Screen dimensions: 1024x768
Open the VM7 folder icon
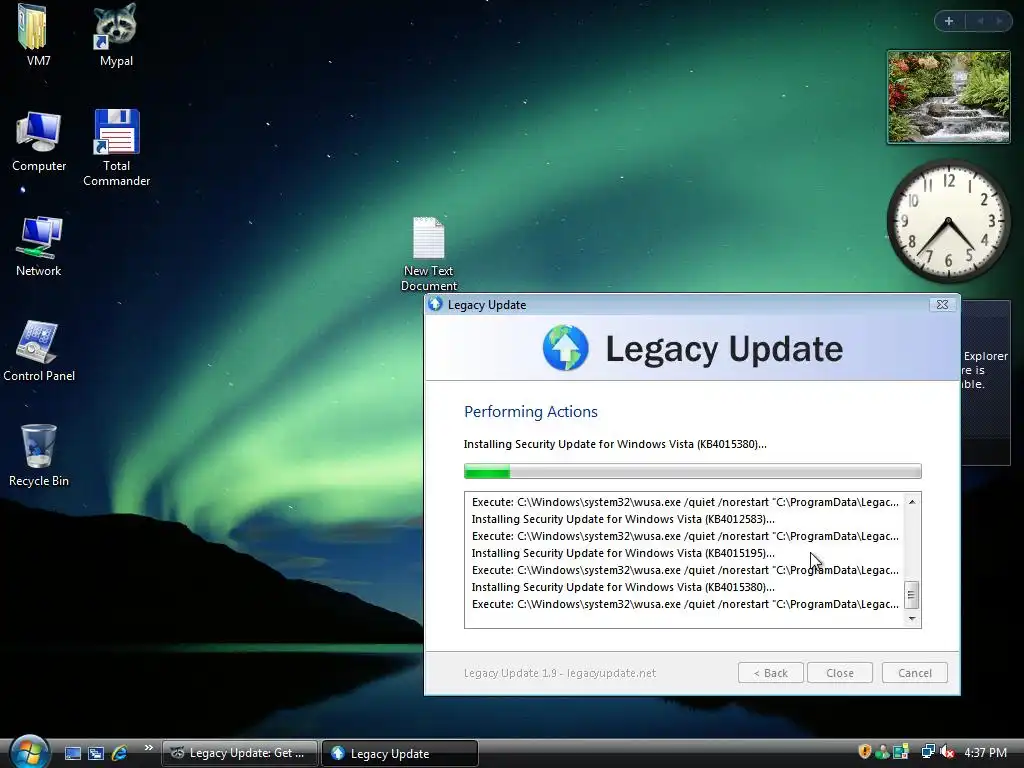coord(37,35)
